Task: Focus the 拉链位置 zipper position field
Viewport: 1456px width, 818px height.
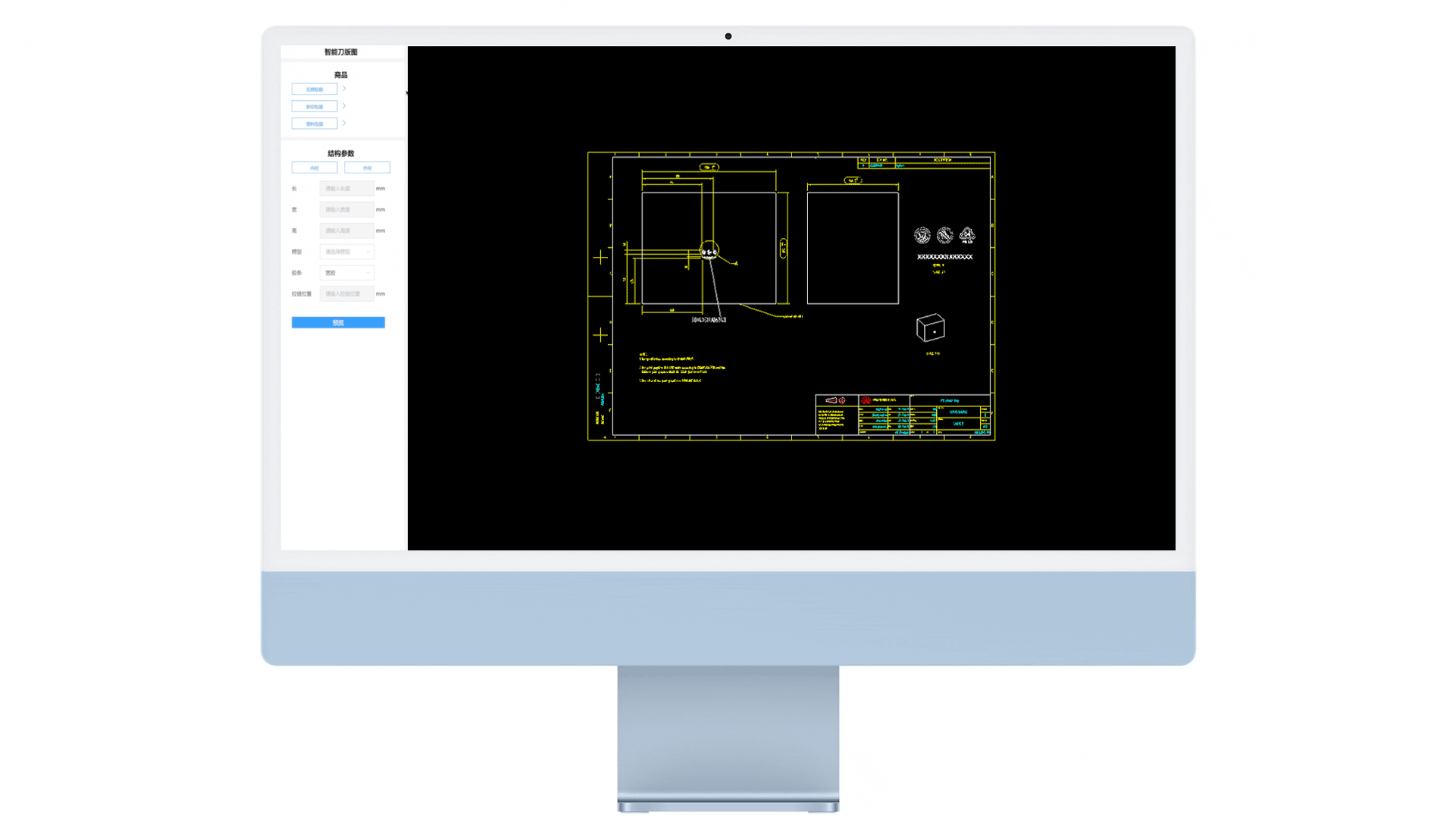Action: [x=346, y=294]
